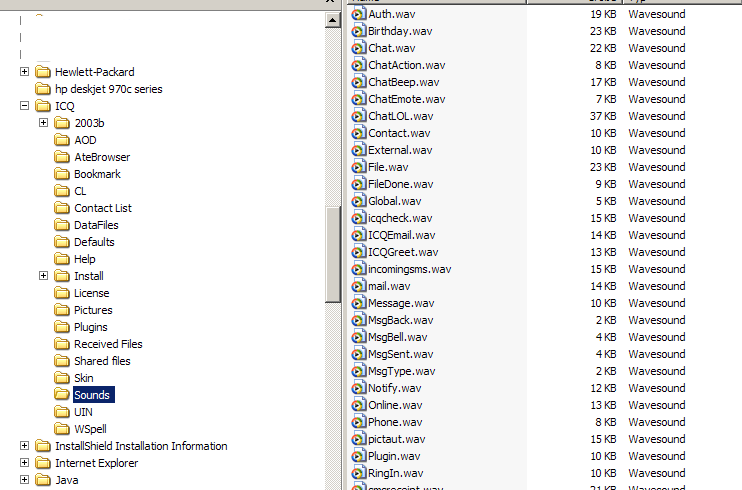Select the Notify.wav file icon
This screenshot has height=490, width=742.
359,388
